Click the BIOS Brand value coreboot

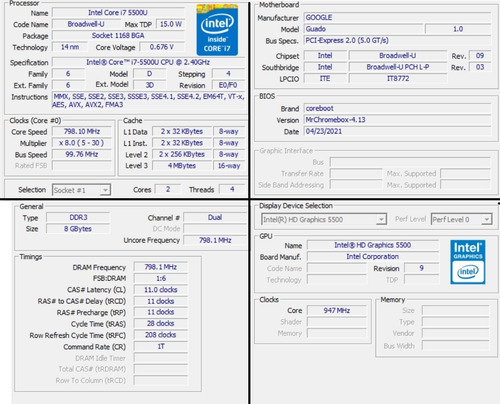click(x=397, y=108)
